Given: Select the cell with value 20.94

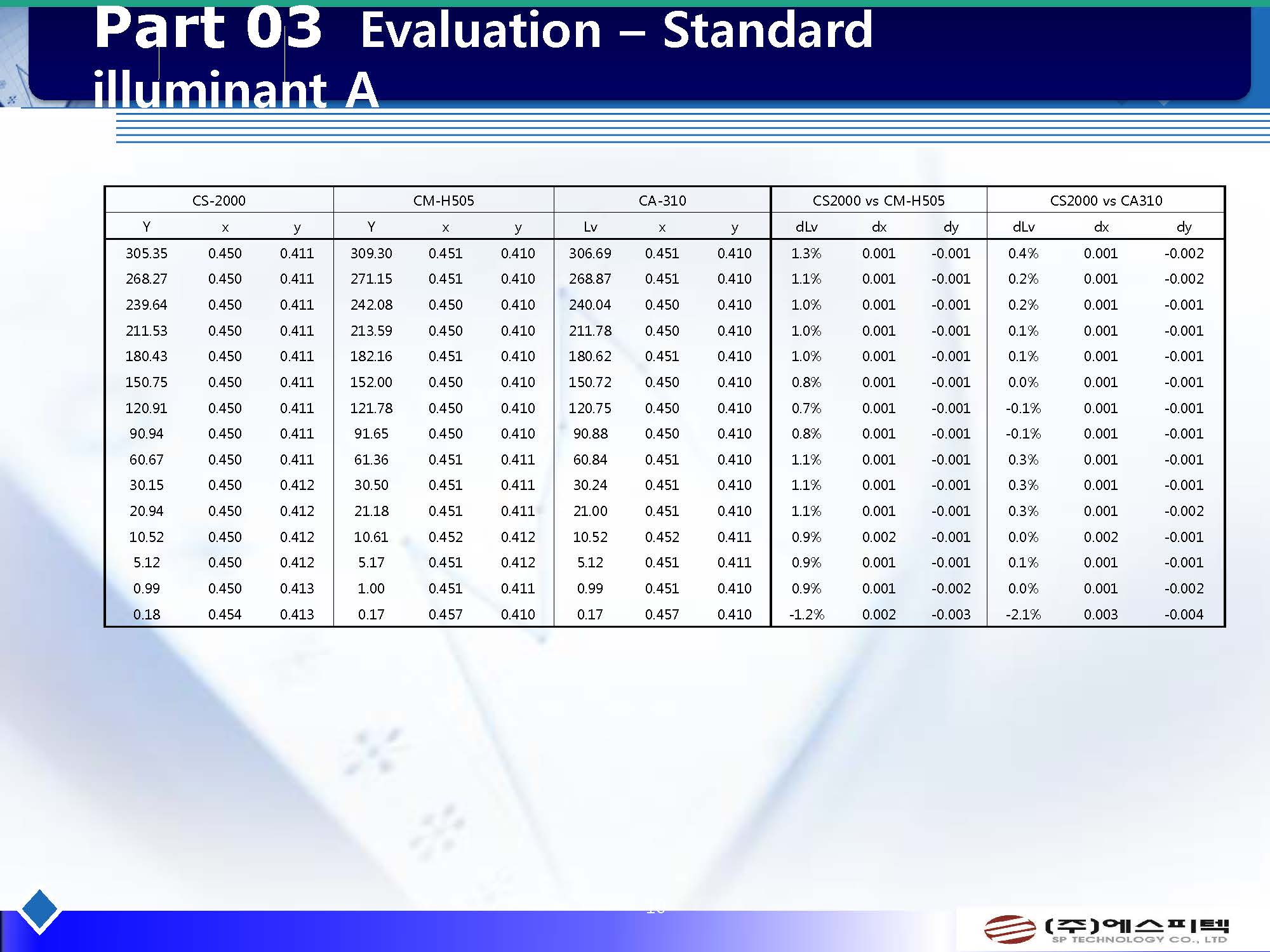Looking at the screenshot, I should (x=147, y=511).
